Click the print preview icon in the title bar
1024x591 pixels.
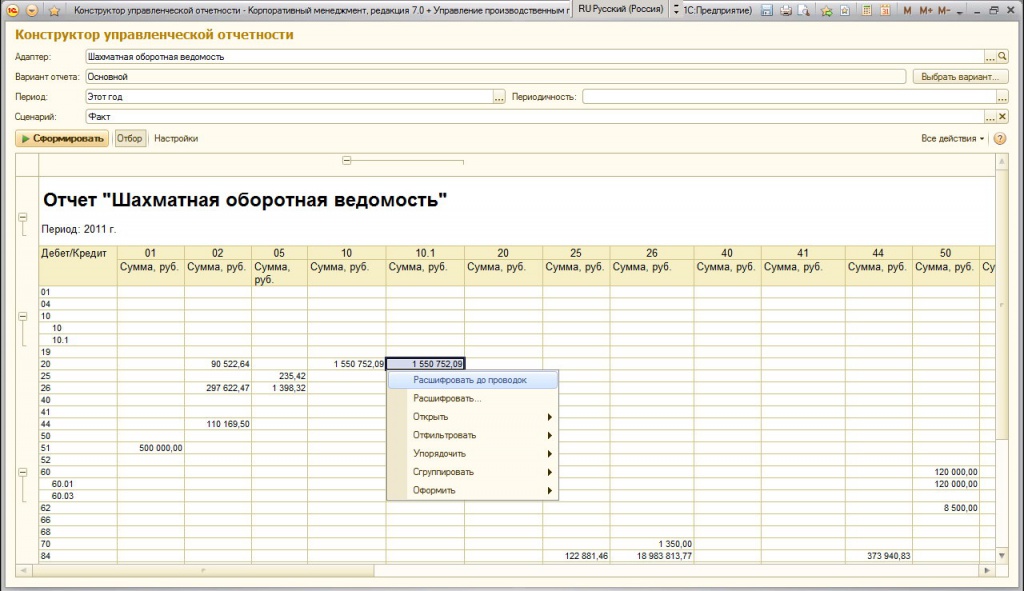(x=803, y=9)
